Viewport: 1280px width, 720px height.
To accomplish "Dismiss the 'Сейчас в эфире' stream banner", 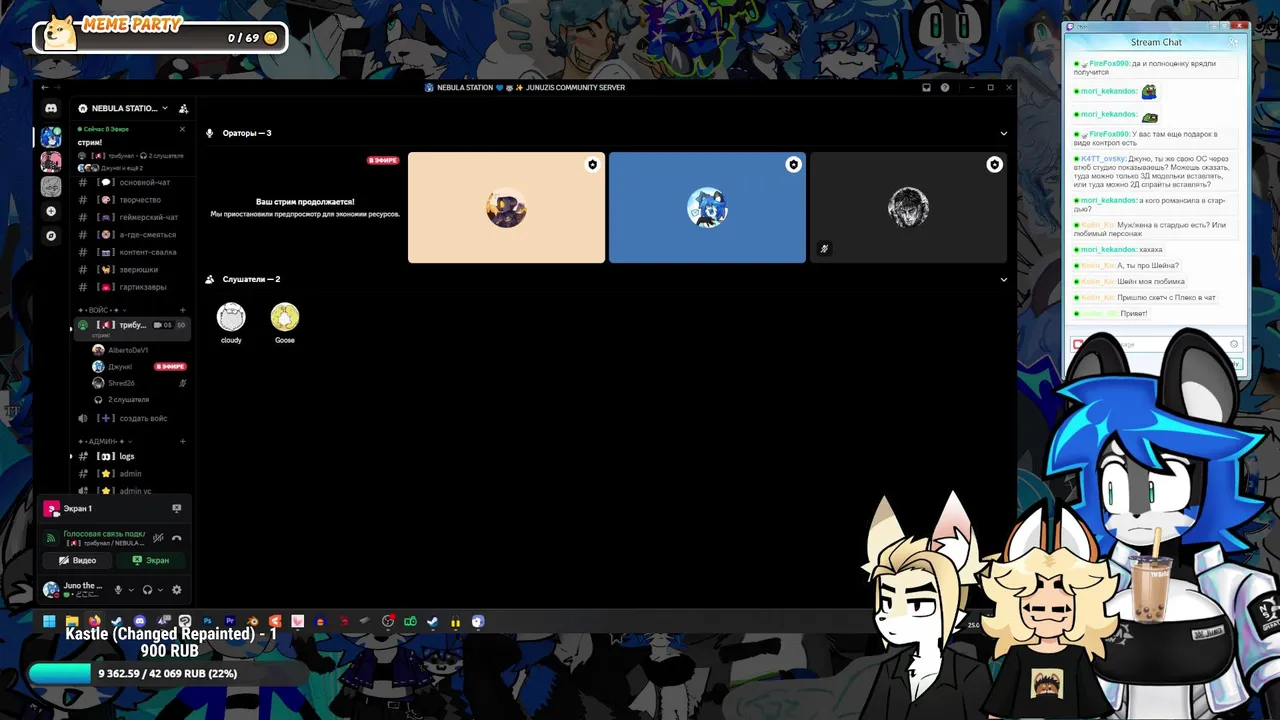I will click(182, 129).
